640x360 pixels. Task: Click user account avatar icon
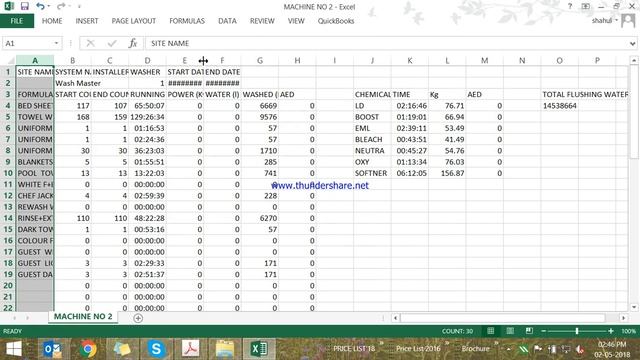(x=628, y=20)
